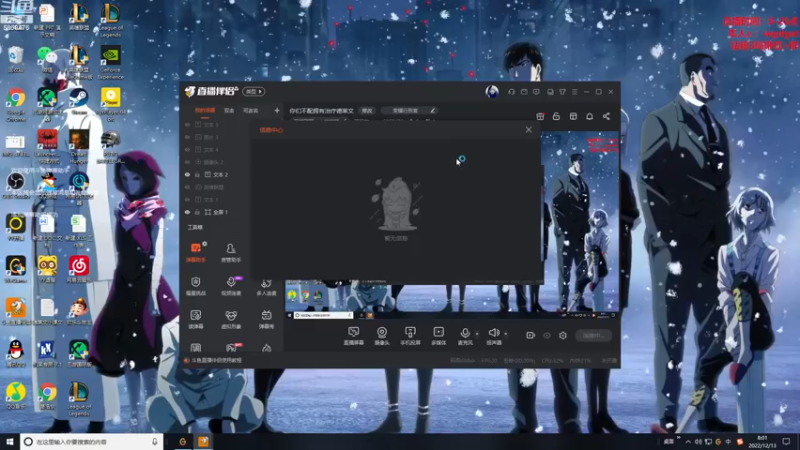
Task: Toggle visibility of 摄像头 2 source
Action: pyautogui.click(x=187, y=162)
